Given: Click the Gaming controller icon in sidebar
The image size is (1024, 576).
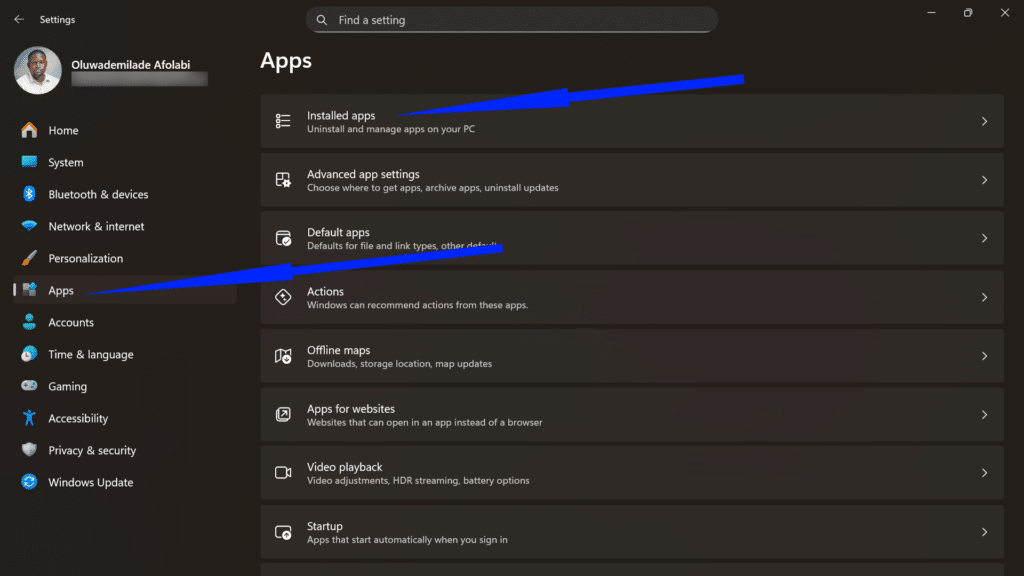Looking at the screenshot, I should point(28,386).
